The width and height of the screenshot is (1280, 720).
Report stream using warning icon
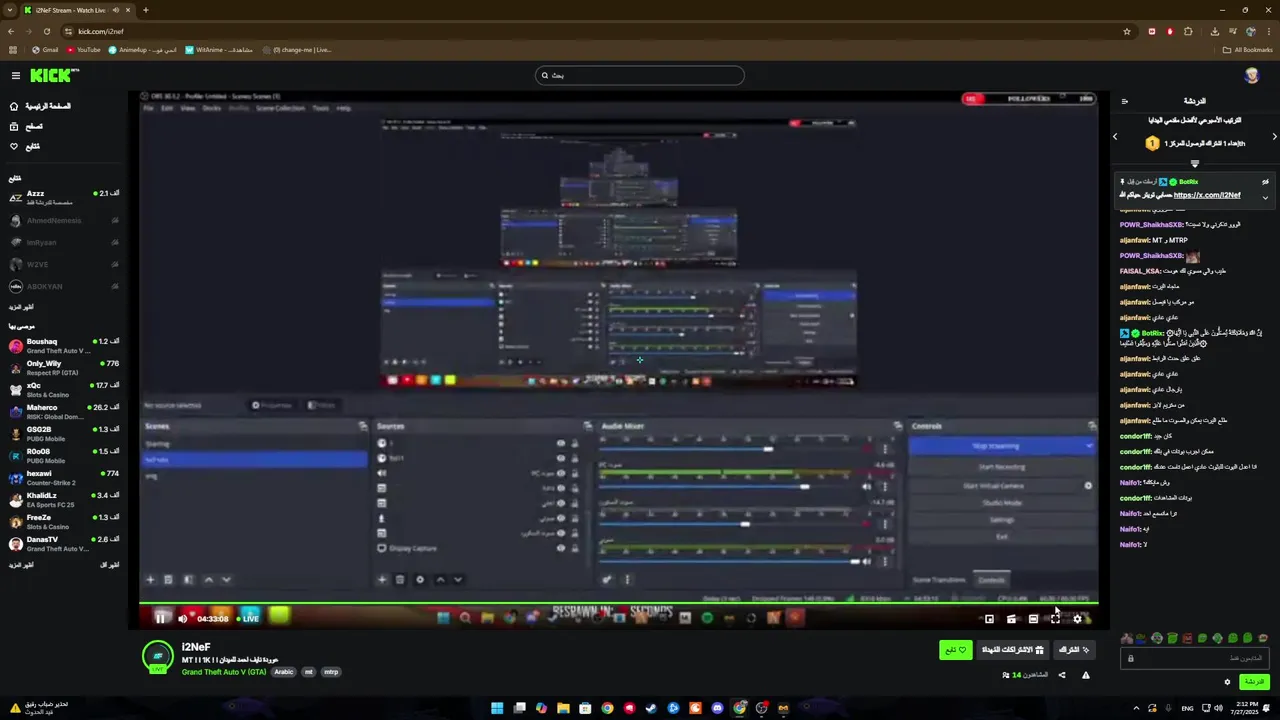1085,675
